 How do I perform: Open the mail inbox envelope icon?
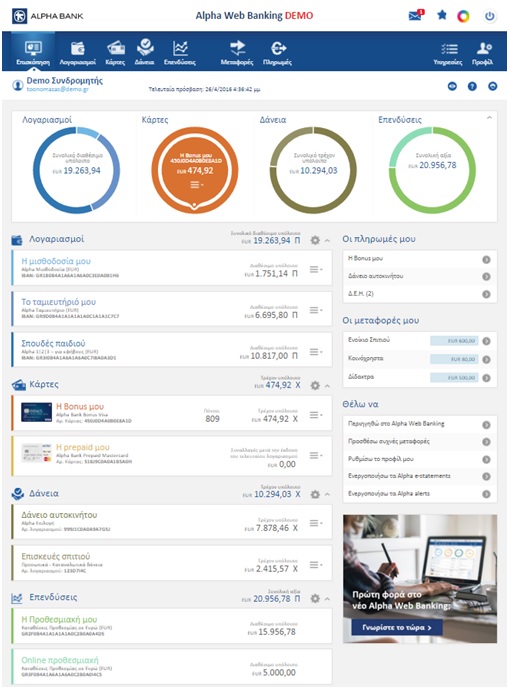pos(415,15)
